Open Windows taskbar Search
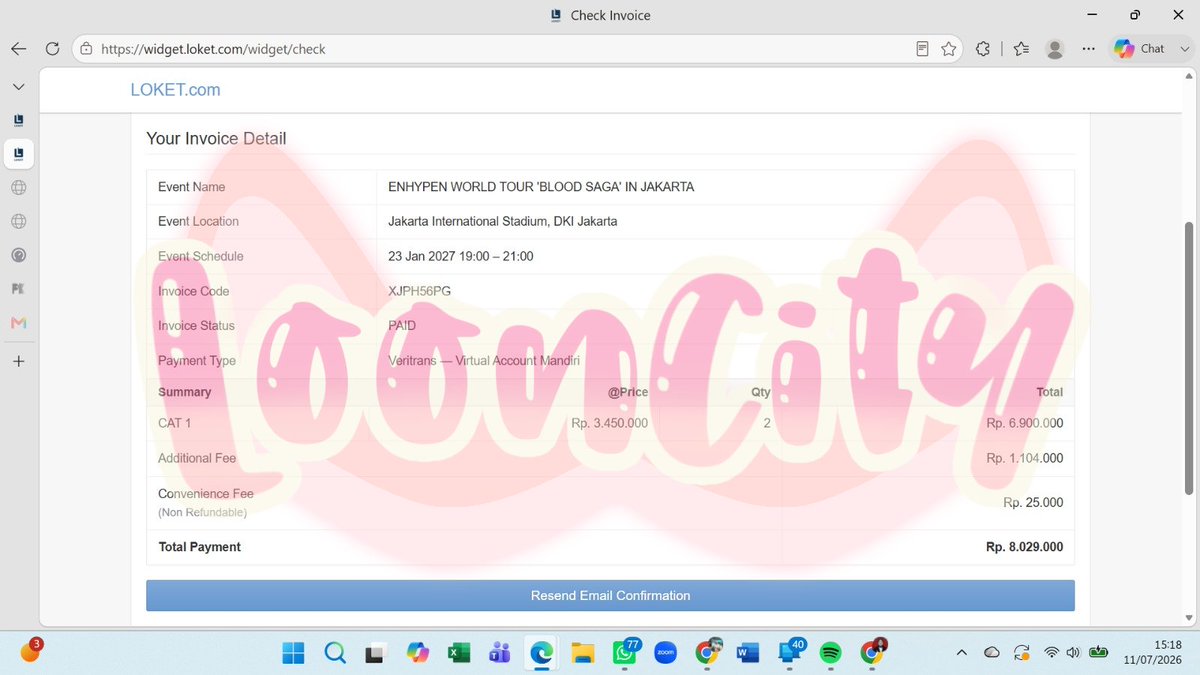The height and width of the screenshot is (675, 1200). (x=335, y=653)
